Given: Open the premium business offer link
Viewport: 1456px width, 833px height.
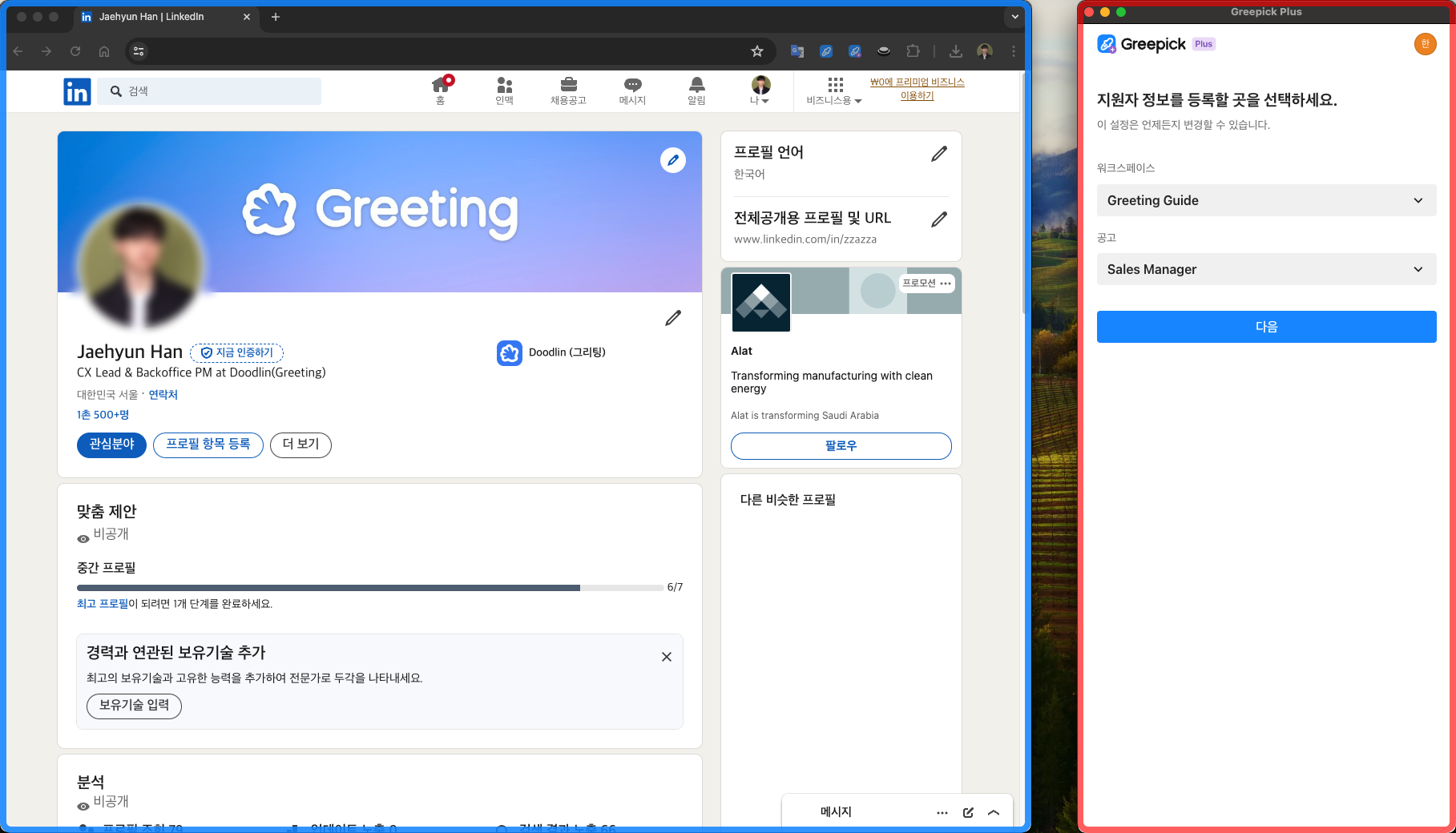Looking at the screenshot, I should tap(918, 89).
